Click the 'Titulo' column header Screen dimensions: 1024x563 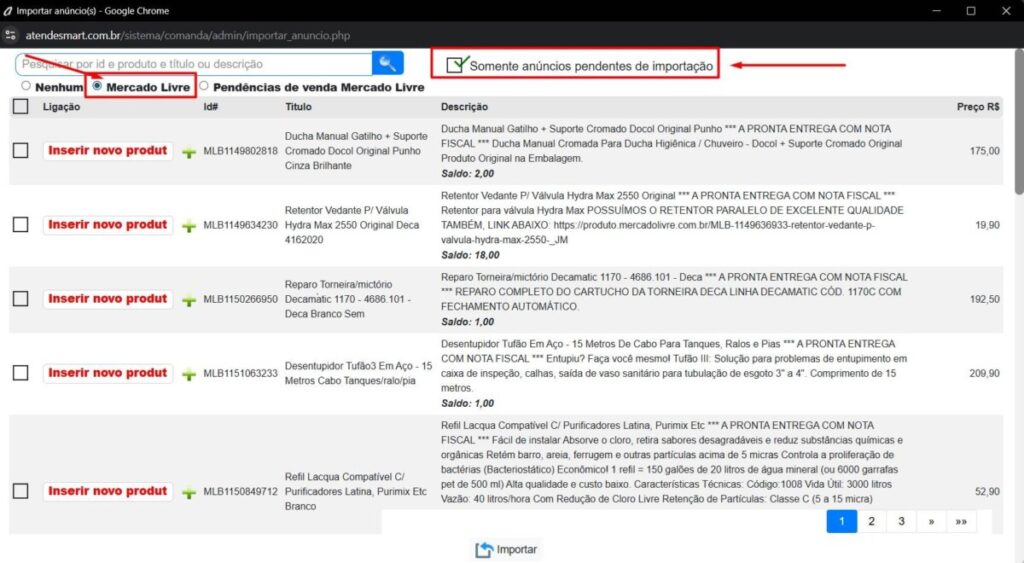point(298,106)
